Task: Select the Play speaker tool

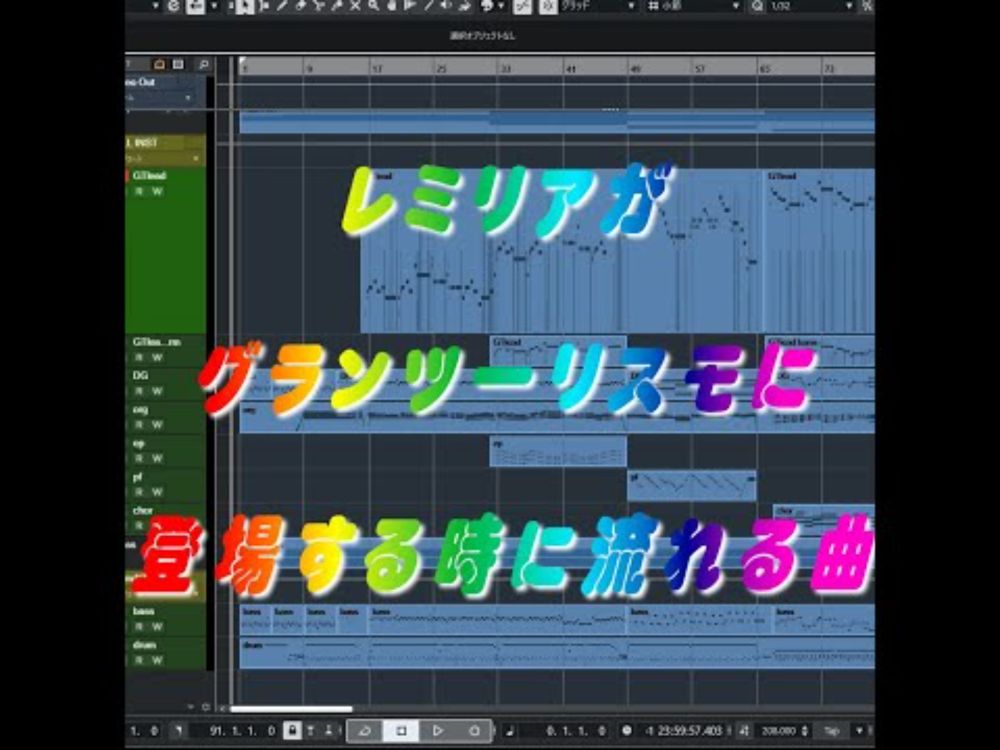Action: (x=447, y=6)
